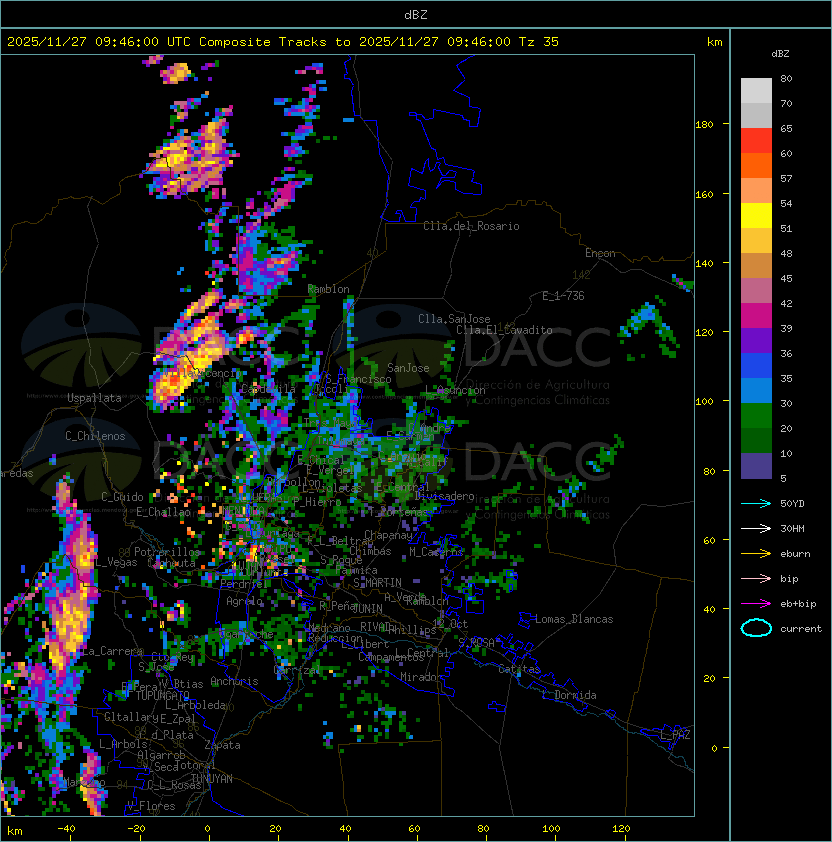This screenshot has height=842, width=832.
Task: Click the -40 km tick label
Action: (66, 829)
